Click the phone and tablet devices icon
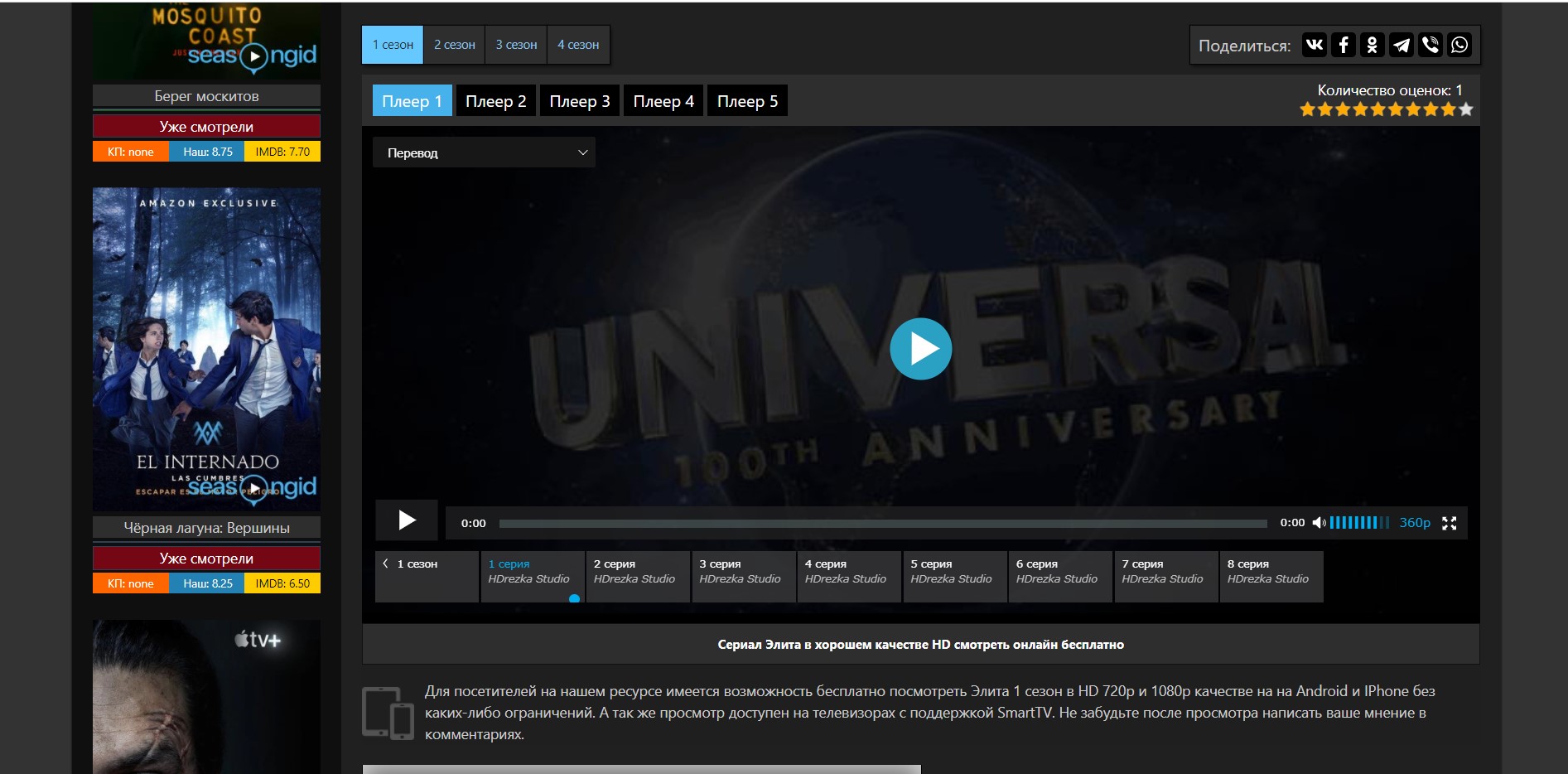 (388, 713)
